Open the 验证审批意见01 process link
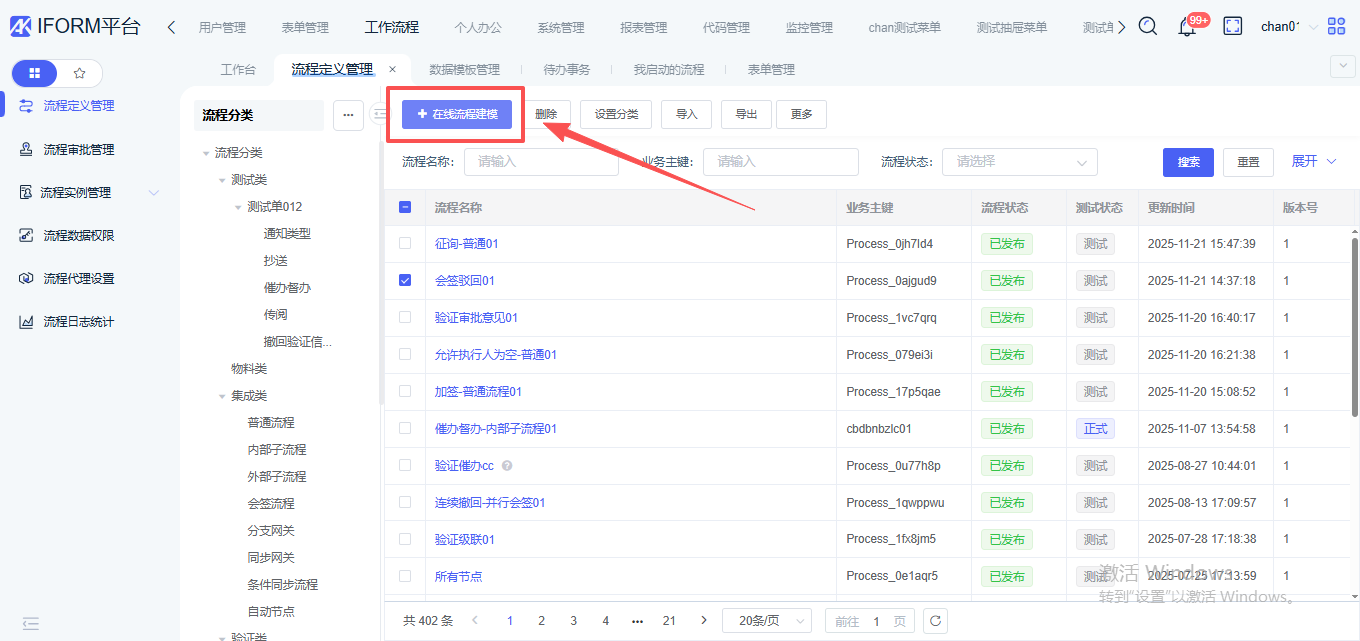 (476, 318)
